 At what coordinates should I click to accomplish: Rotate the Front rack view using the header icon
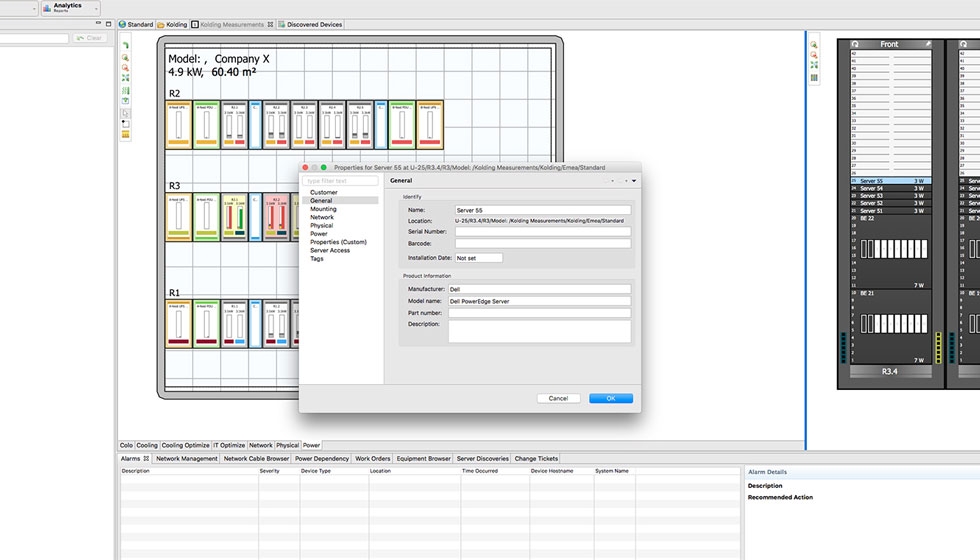(x=855, y=44)
